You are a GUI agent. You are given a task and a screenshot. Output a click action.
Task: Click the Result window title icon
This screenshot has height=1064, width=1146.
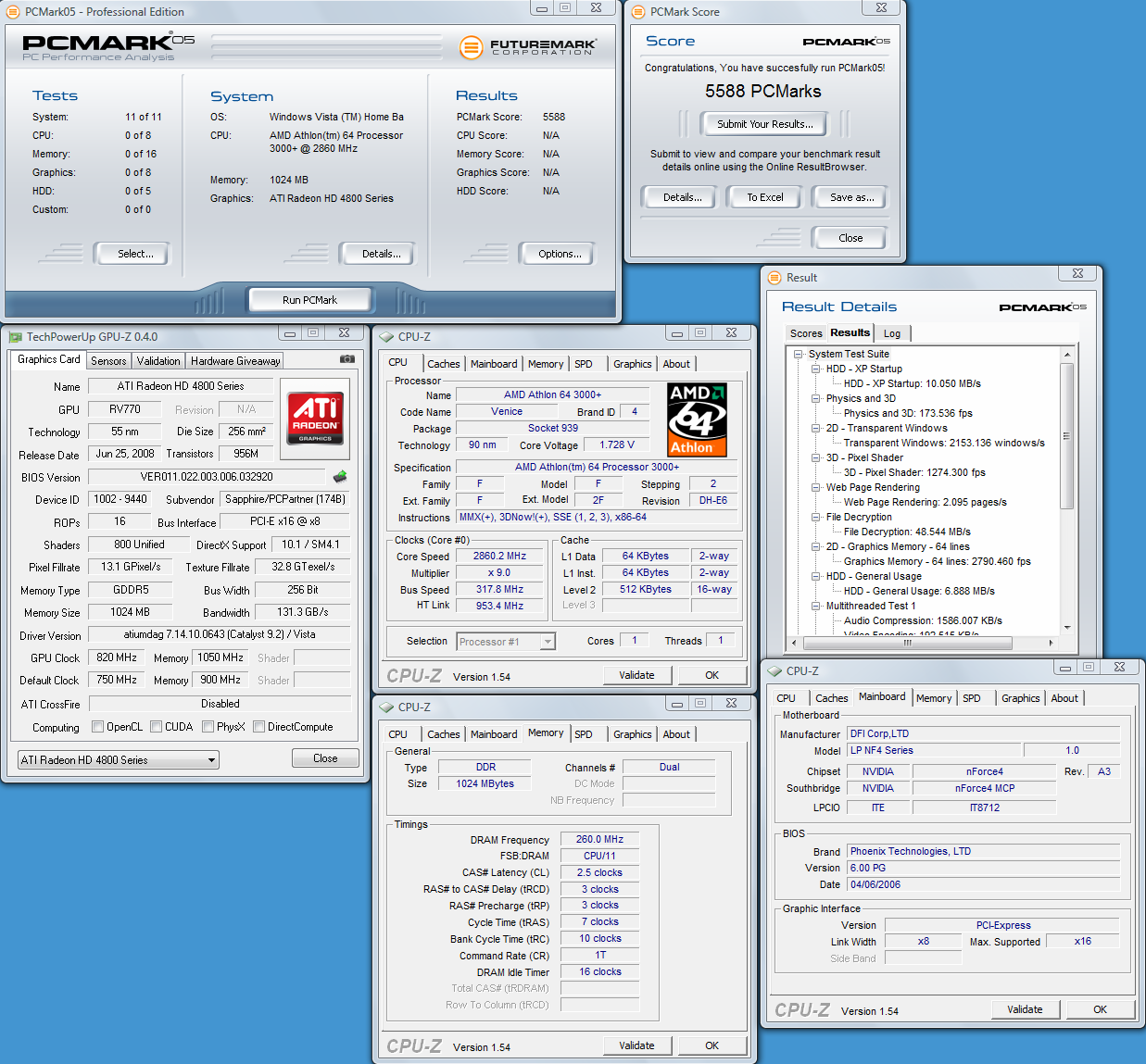(774, 278)
